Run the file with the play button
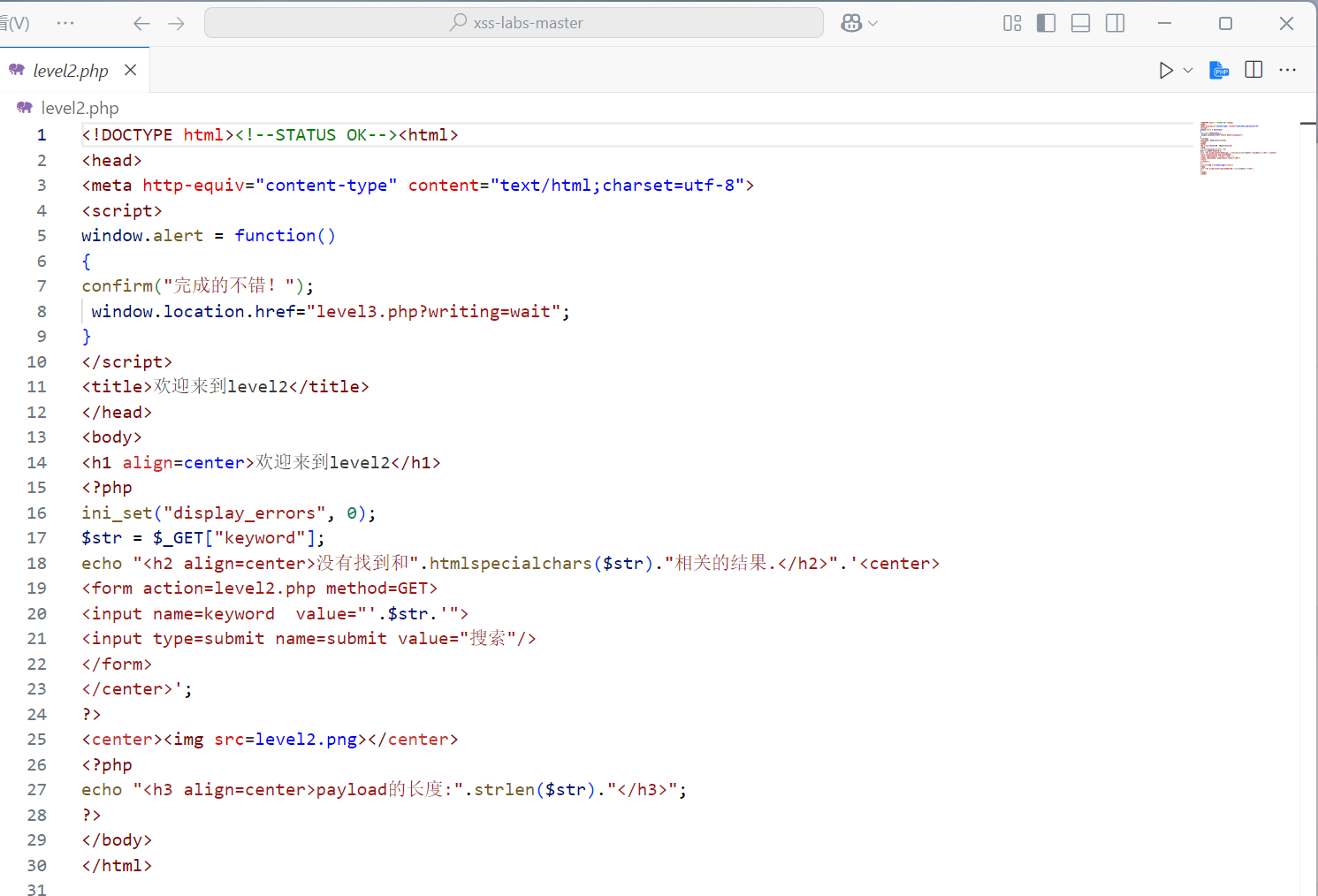 (x=1166, y=70)
